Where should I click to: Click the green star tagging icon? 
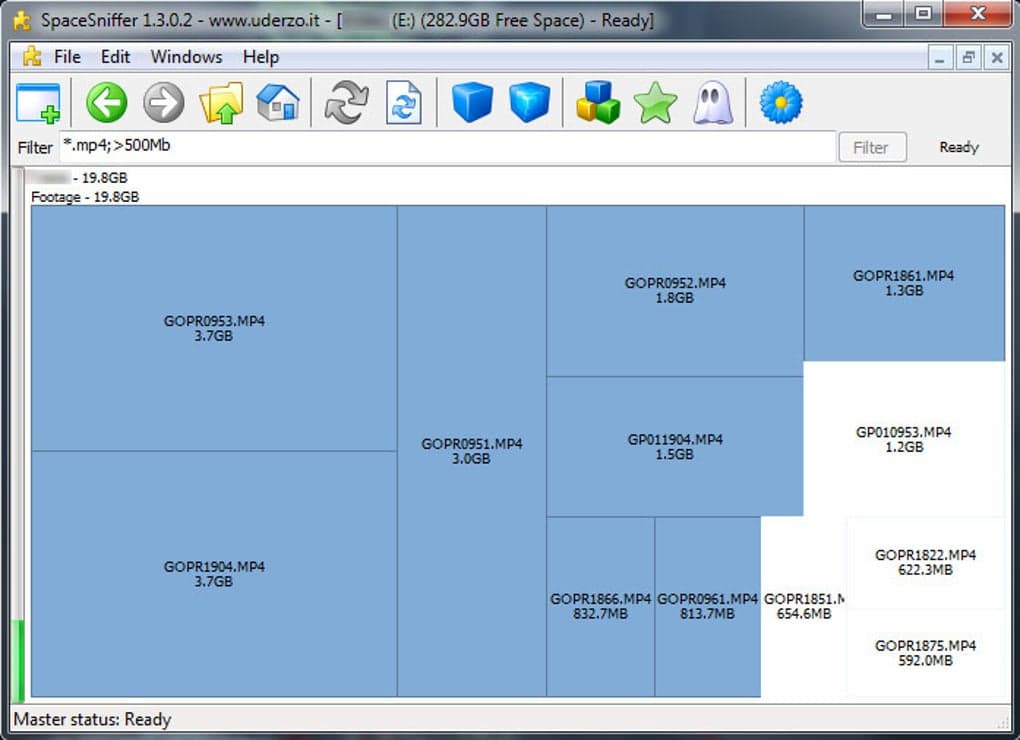click(x=655, y=102)
